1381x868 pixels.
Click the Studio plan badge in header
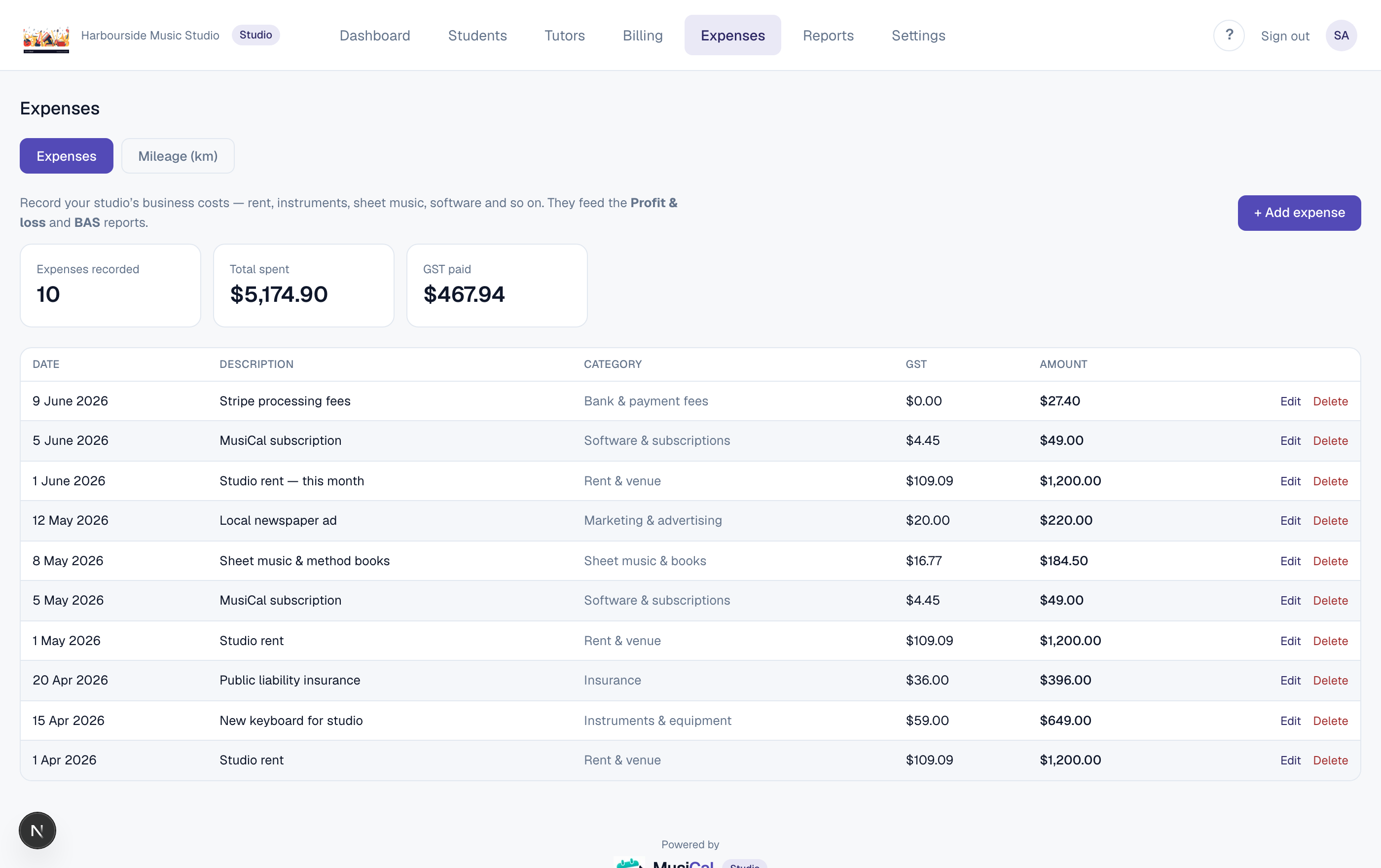256,35
